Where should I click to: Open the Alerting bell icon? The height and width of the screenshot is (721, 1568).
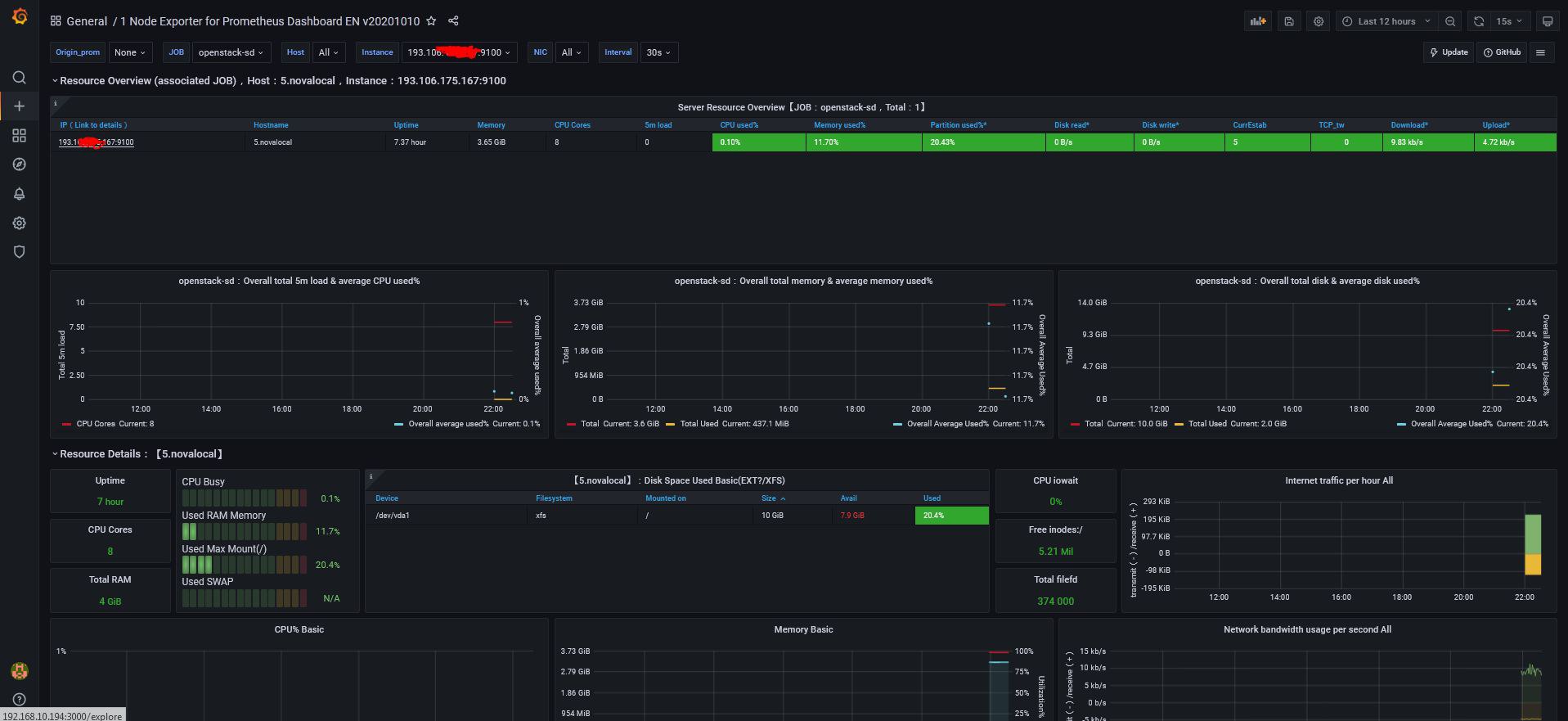pos(20,194)
